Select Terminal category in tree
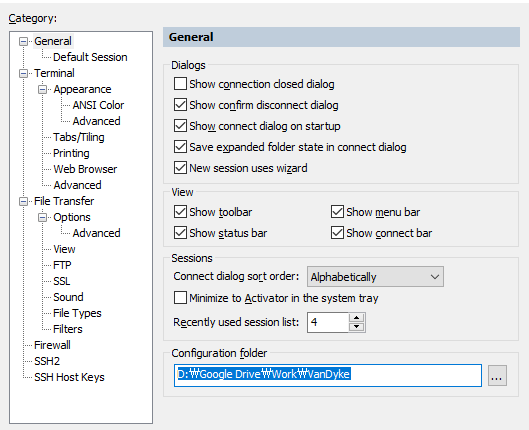Image resolution: width=529 pixels, height=430 pixels. coord(54,73)
